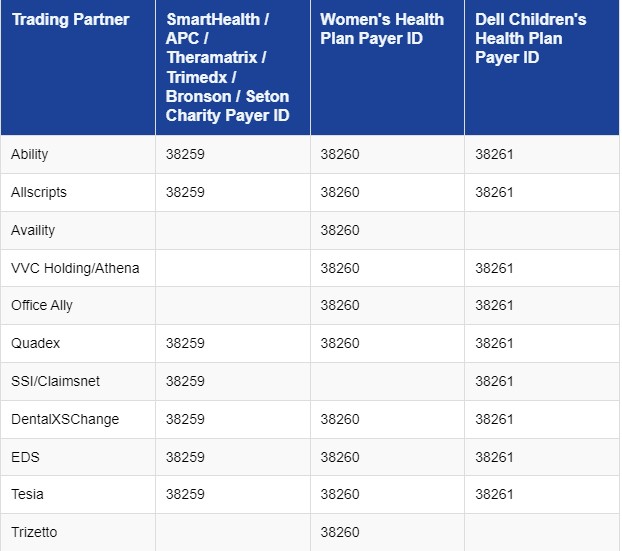Select payer ID 38260 in Trizetto row
This screenshot has height=551, width=622.
[x=340, y=532]
